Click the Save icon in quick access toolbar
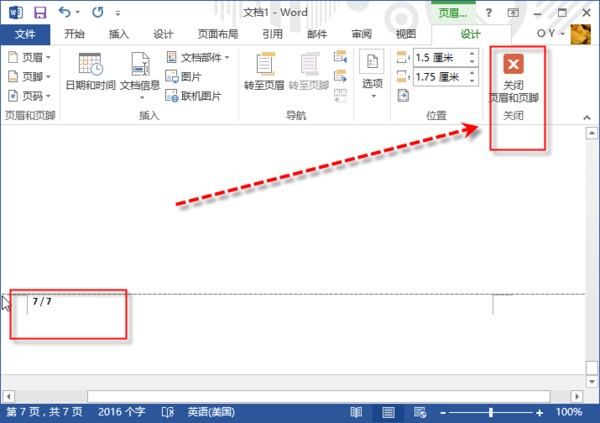 (40, 12)
